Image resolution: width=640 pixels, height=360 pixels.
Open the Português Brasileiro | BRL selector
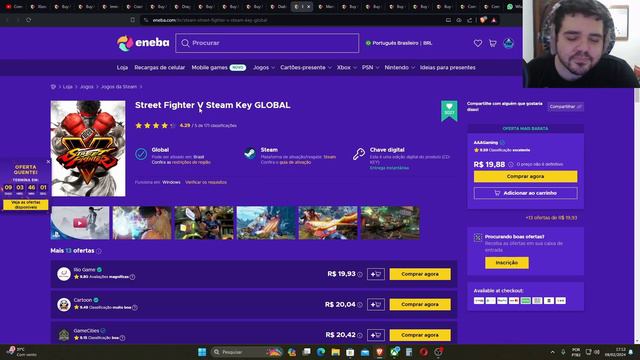pyautogui.click(x=399, y=43)
